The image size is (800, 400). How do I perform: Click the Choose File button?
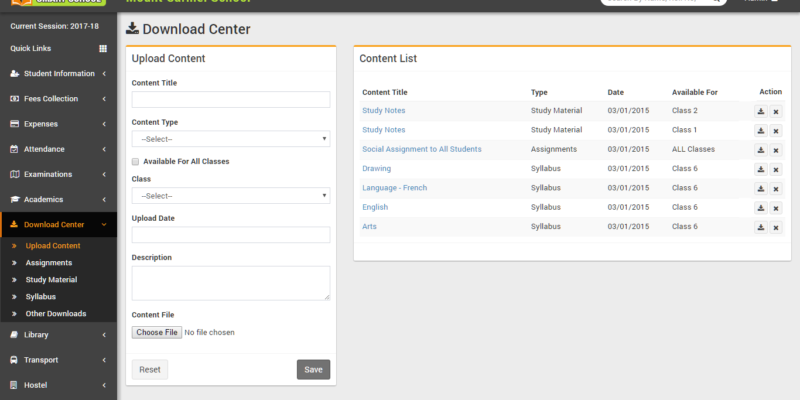pyautogui.click(x=157, y=332)
